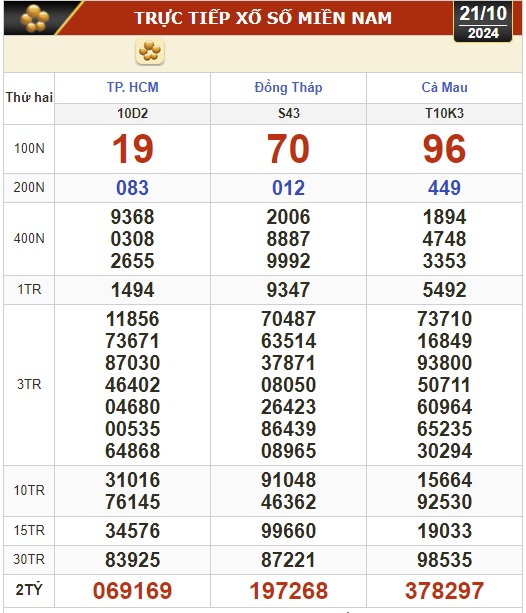This screenshot has width=526, height=613.
Task: Click the 30TR result 87221
Action: (x=288, y=560)
